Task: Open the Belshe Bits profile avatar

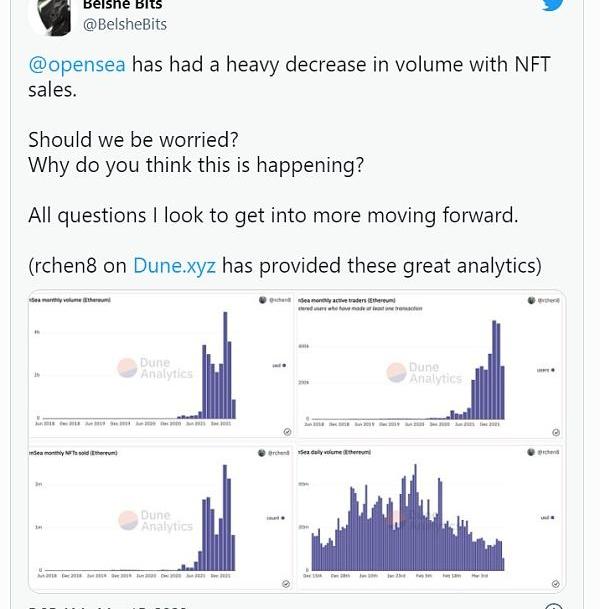Action: pyautogui.click(x=50, y=16)
